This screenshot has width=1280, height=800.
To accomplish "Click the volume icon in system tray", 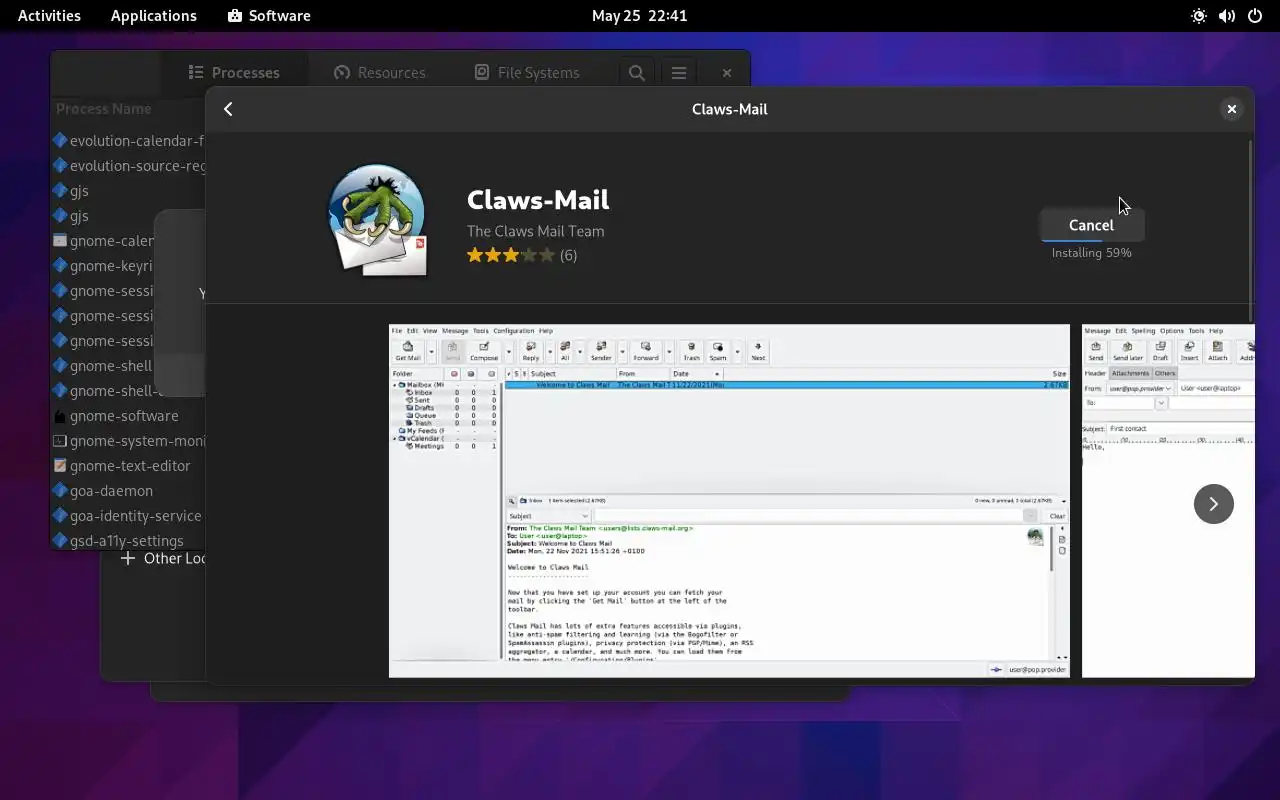I will 1227,16.
